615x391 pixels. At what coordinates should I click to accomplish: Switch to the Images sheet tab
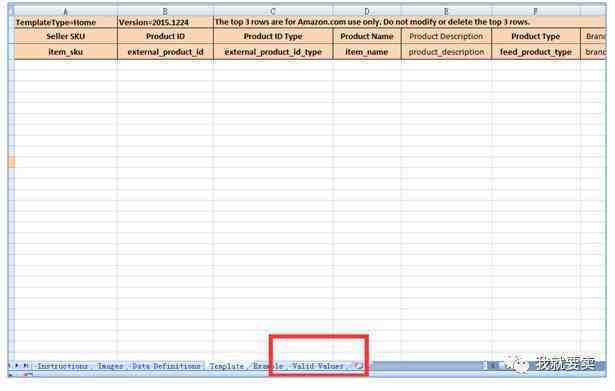110,366
